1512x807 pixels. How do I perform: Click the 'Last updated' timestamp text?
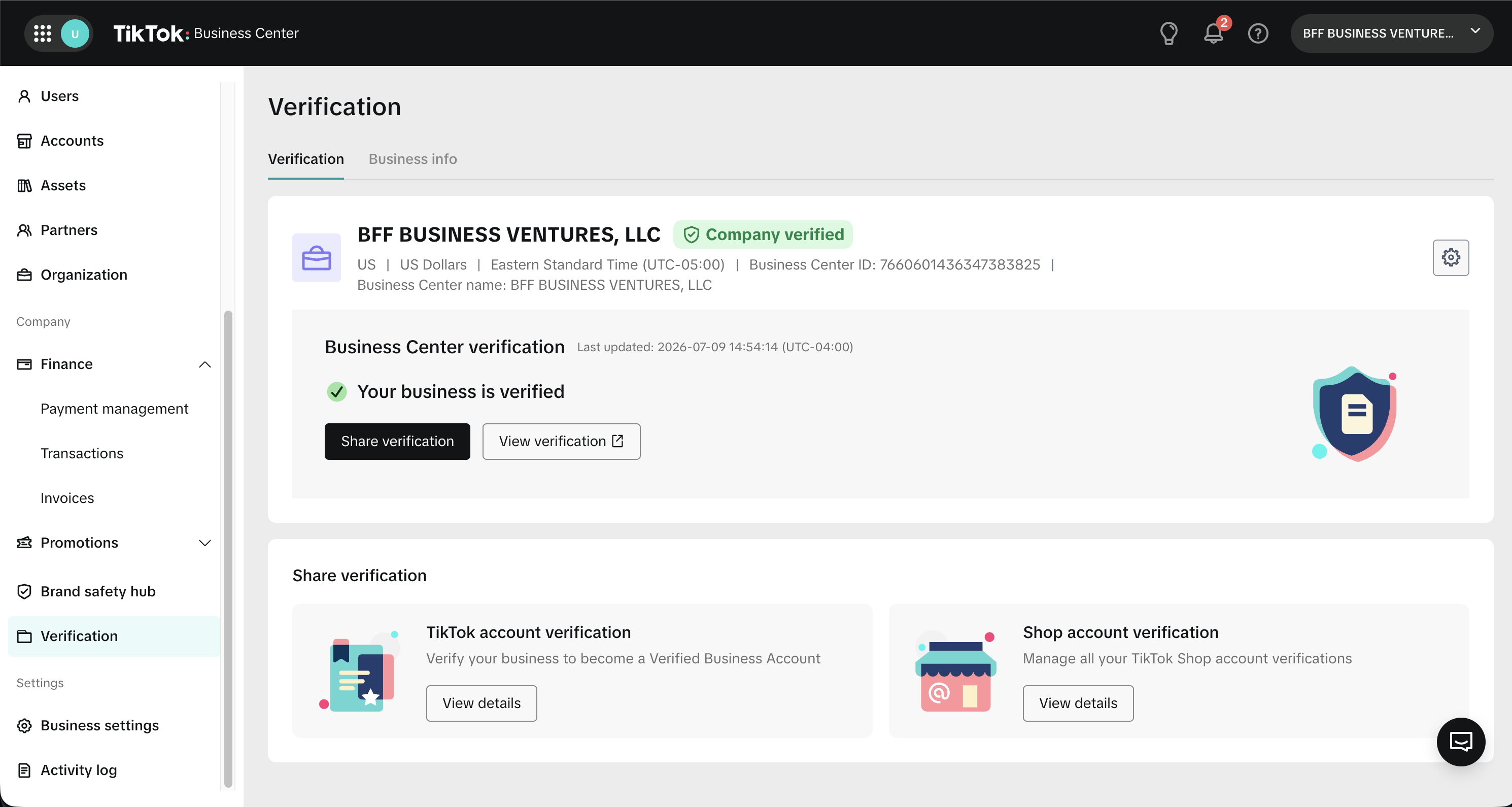click(715, 347)
